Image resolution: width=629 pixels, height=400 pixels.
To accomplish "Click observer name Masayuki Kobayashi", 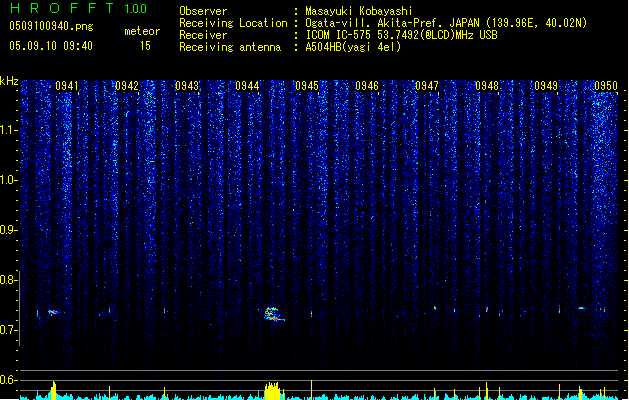I will pos(359,11).
